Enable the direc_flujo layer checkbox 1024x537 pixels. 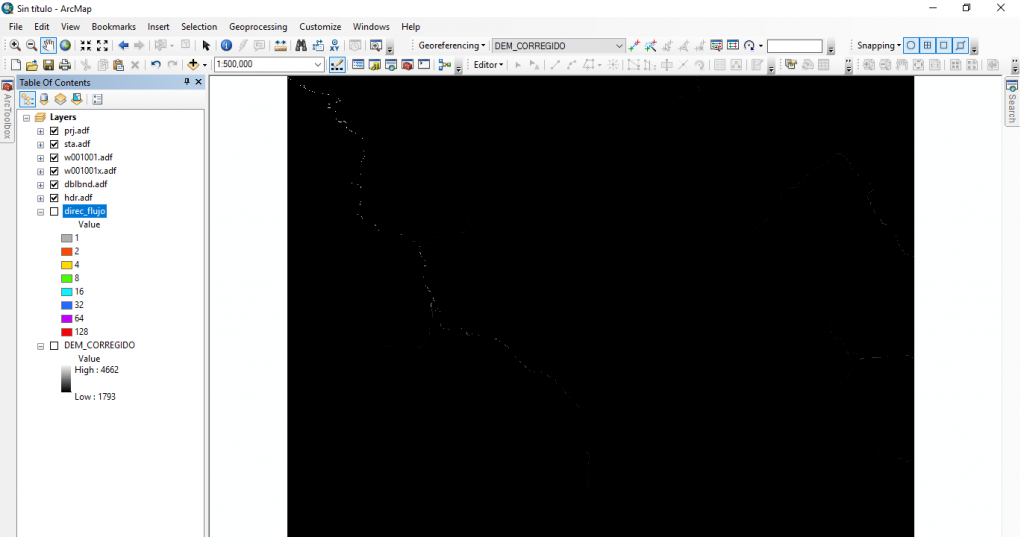tap(54, 212)
